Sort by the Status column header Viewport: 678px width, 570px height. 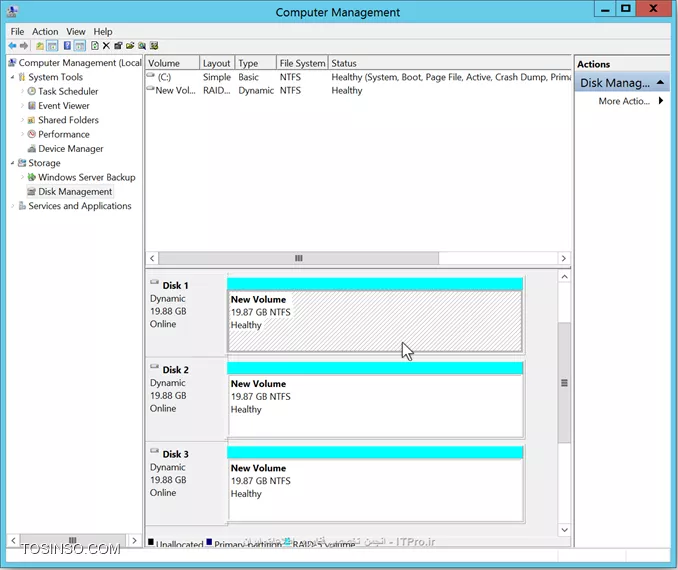[450, 63]
